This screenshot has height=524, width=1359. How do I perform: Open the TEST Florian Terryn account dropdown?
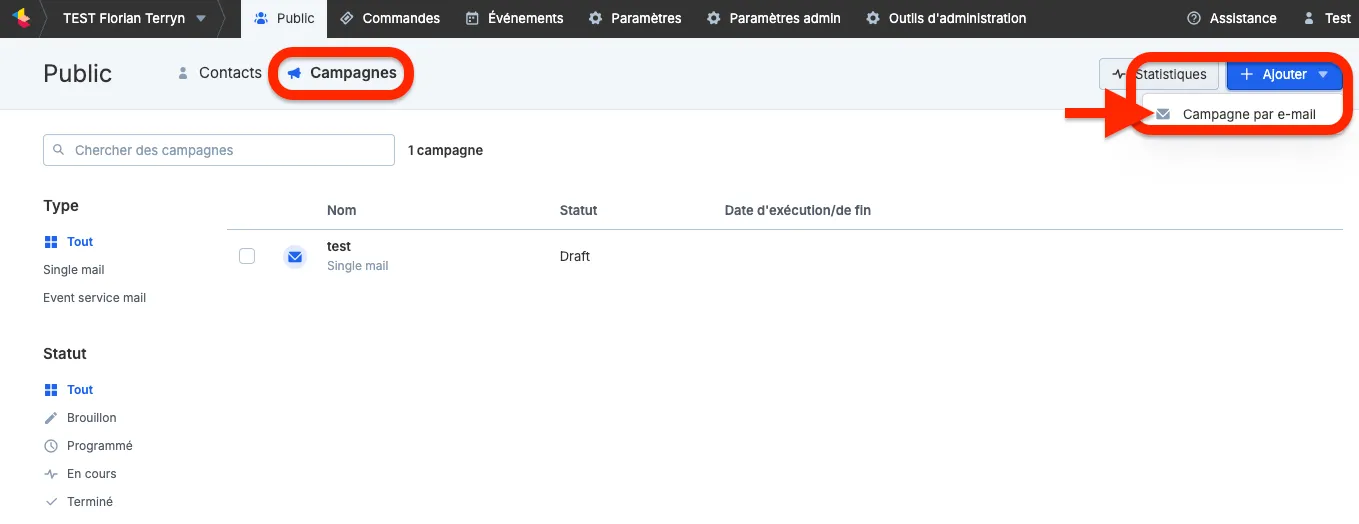point(134,18)
